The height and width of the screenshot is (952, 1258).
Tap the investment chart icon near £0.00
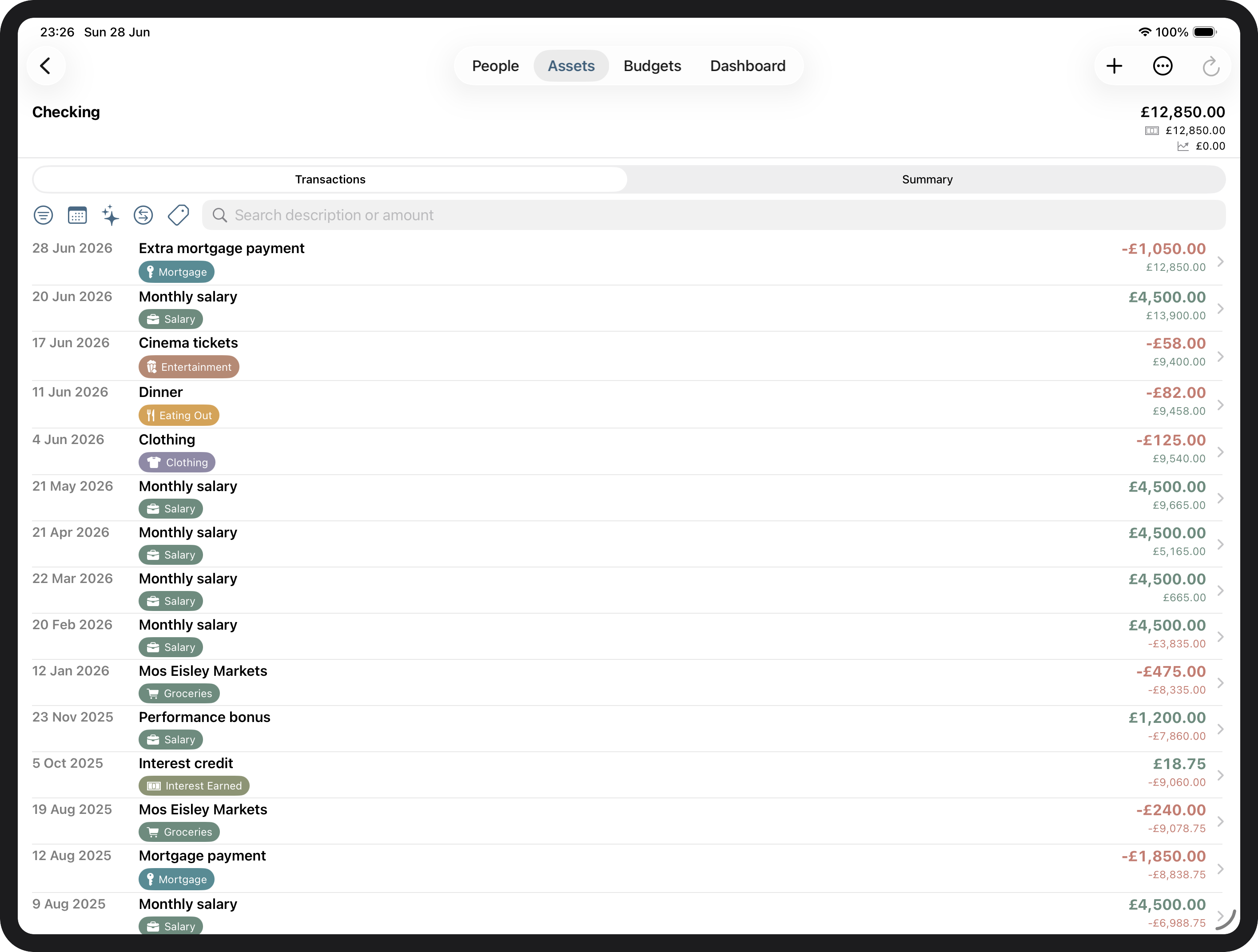pos(1182,146)
